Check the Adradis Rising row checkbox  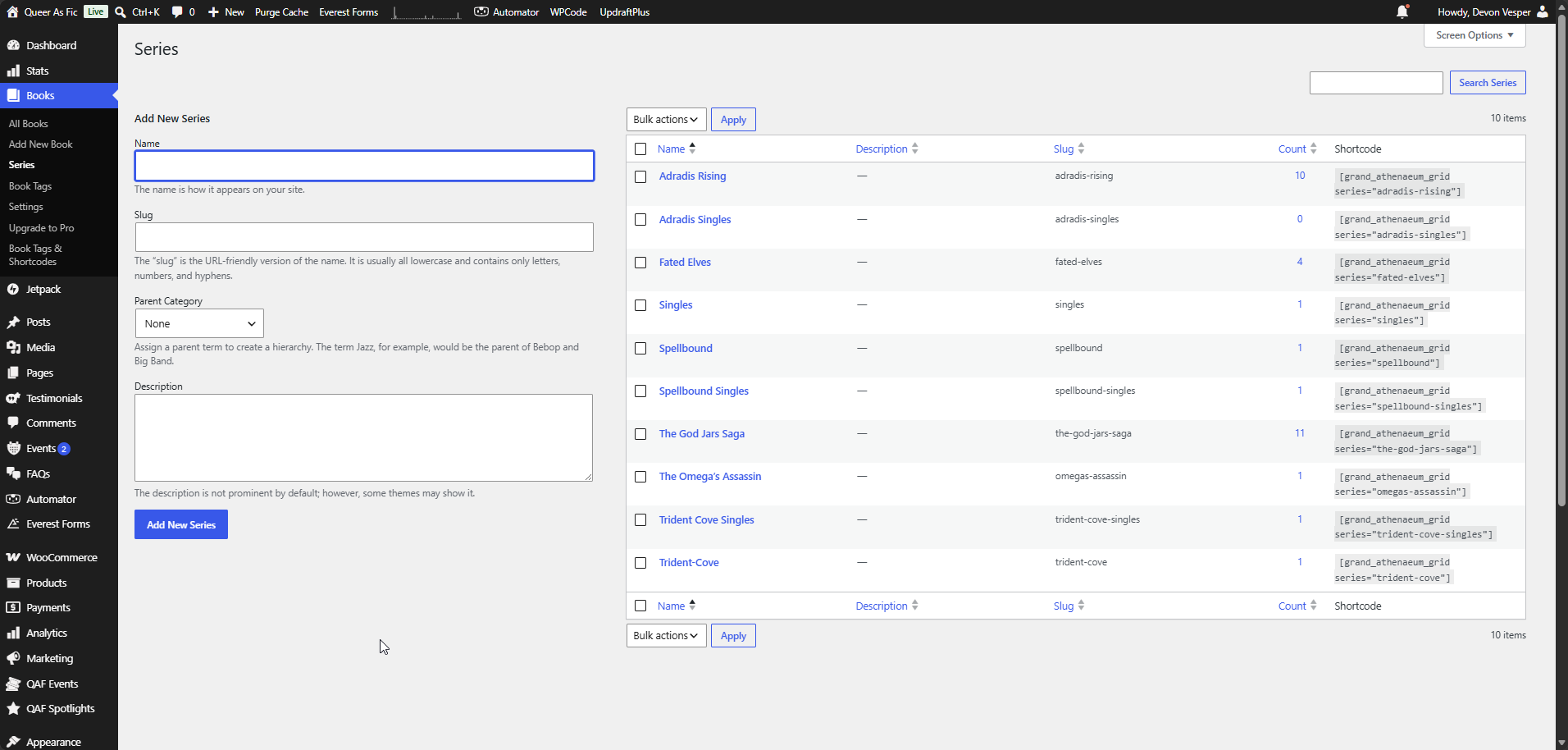[640, 176]
